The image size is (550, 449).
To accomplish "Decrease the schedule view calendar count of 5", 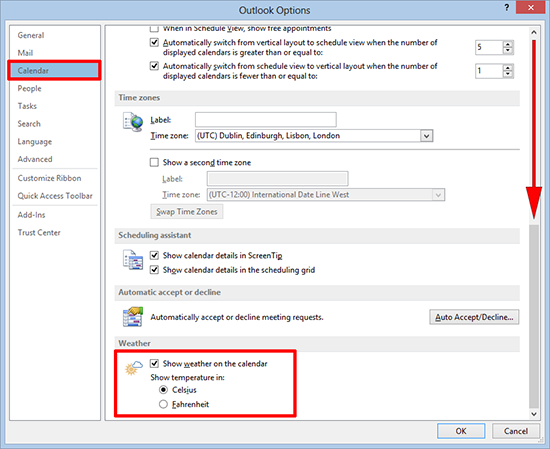I will point(508,51).
